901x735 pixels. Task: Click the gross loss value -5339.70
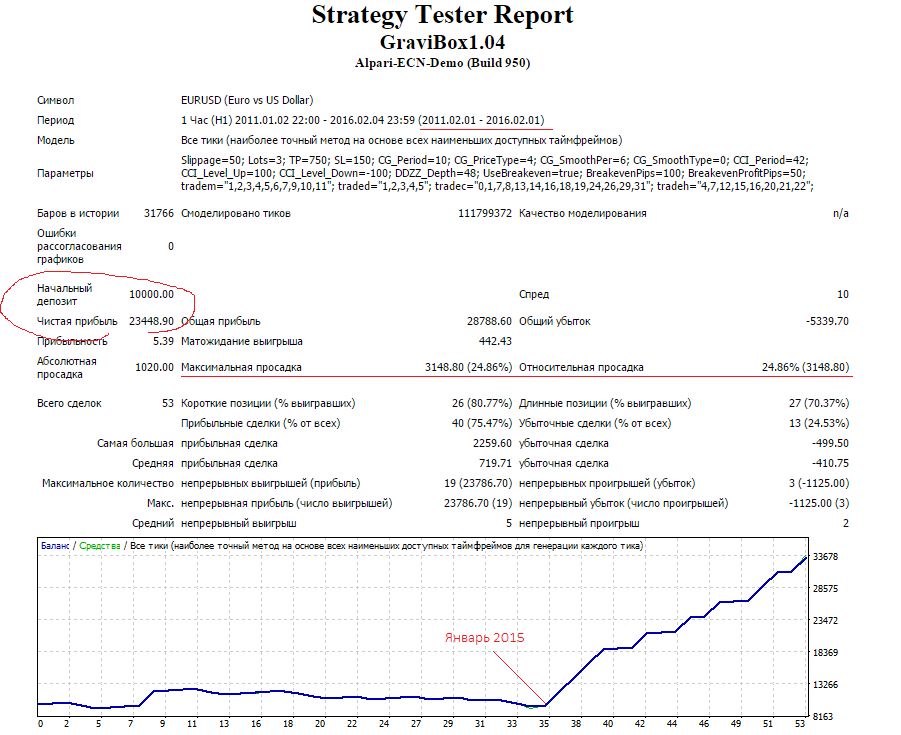[x=827, y=321]
